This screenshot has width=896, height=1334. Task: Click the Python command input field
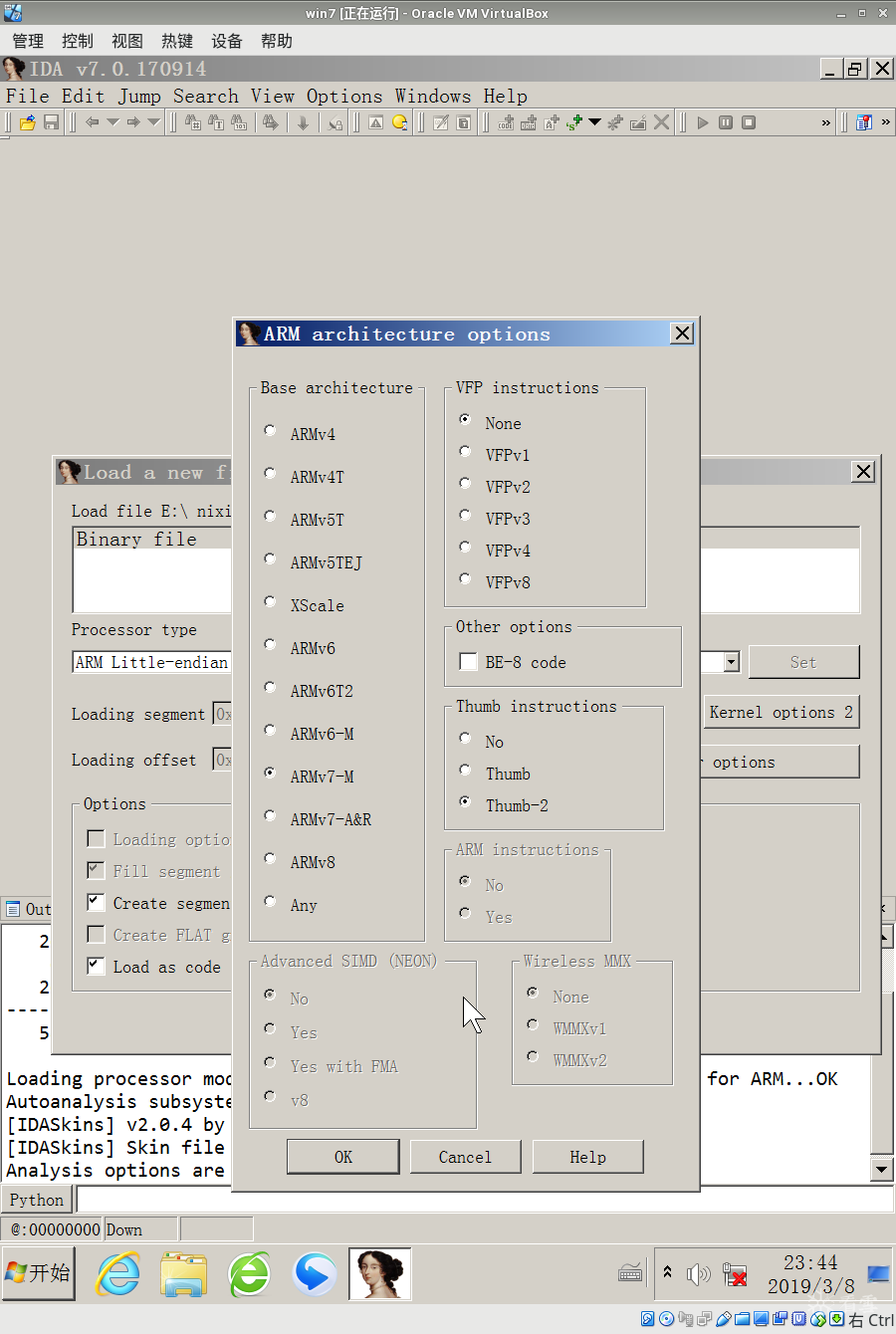click(x=485, y=1200)
